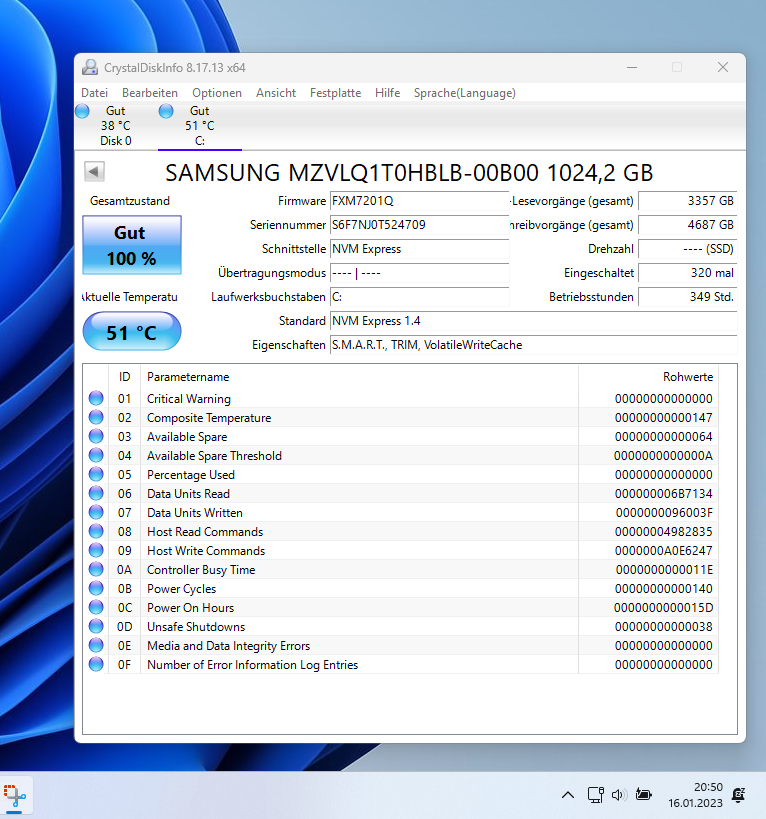
Task: Click the Rohwerte column header
Action: tap(649, 377)
